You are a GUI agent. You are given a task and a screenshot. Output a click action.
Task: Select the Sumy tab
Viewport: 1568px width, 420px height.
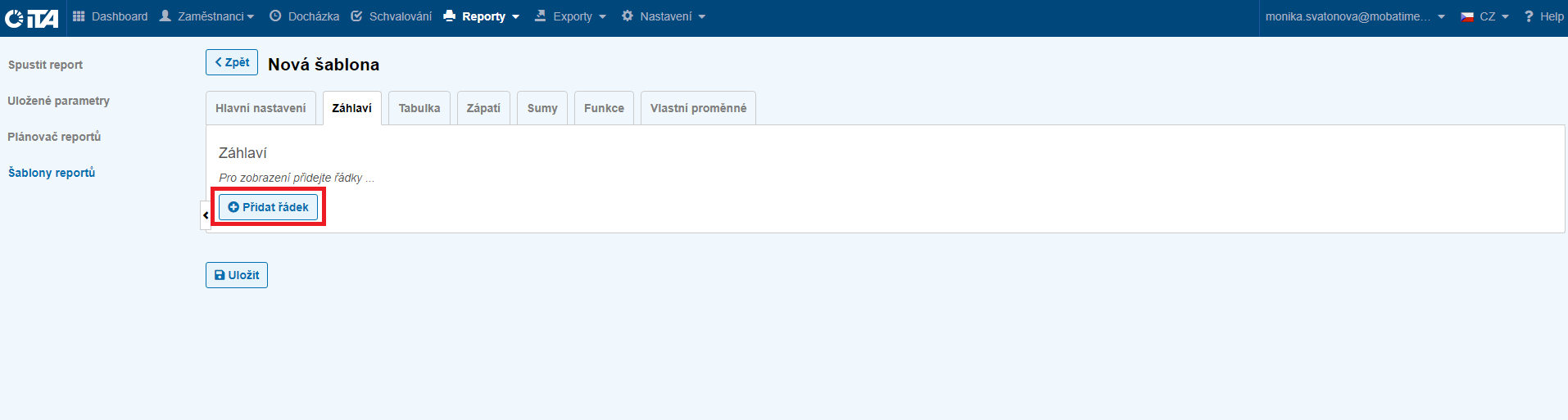pos(542,108)
